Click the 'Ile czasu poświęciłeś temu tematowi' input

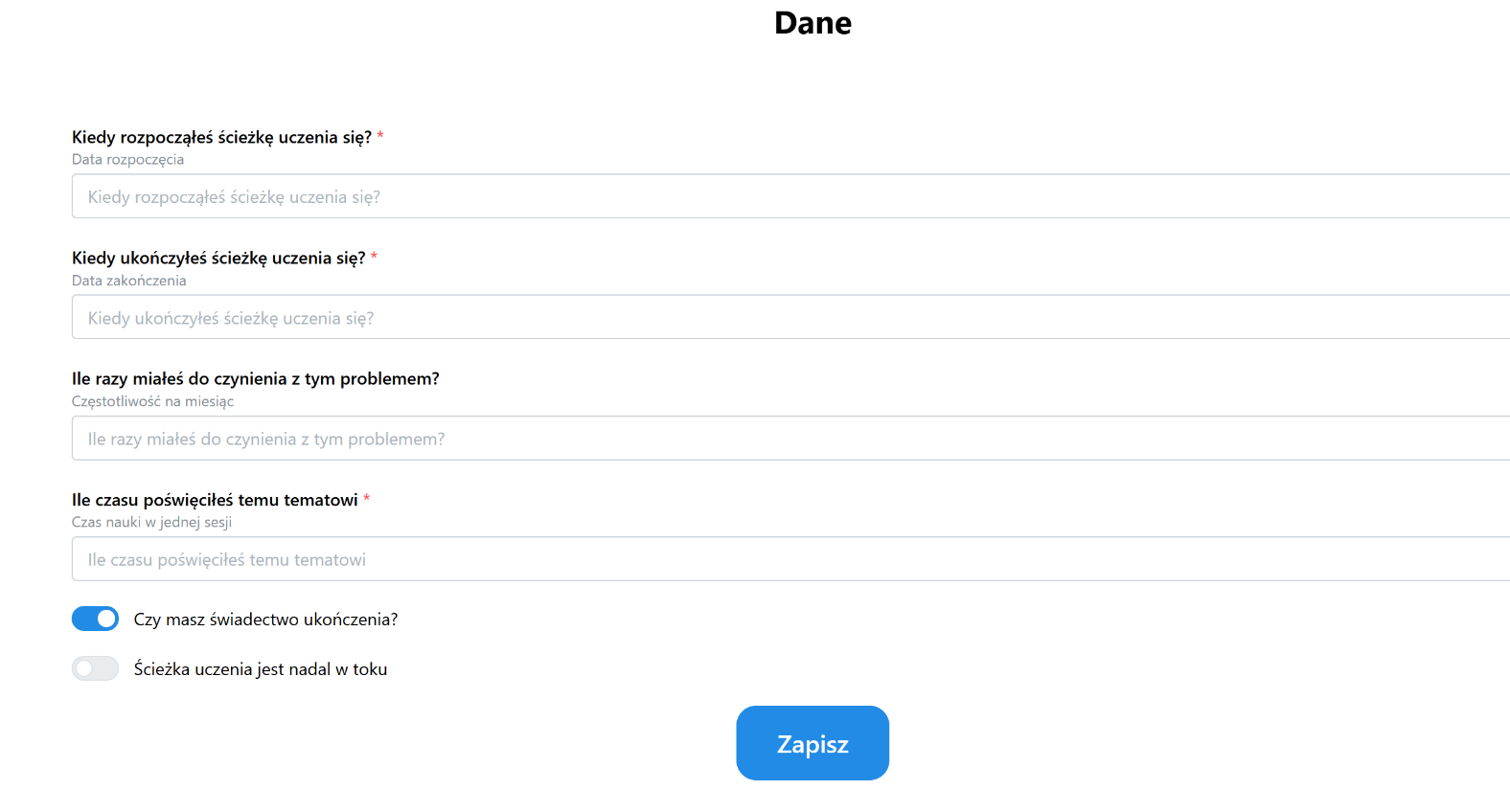coord(790,559)
